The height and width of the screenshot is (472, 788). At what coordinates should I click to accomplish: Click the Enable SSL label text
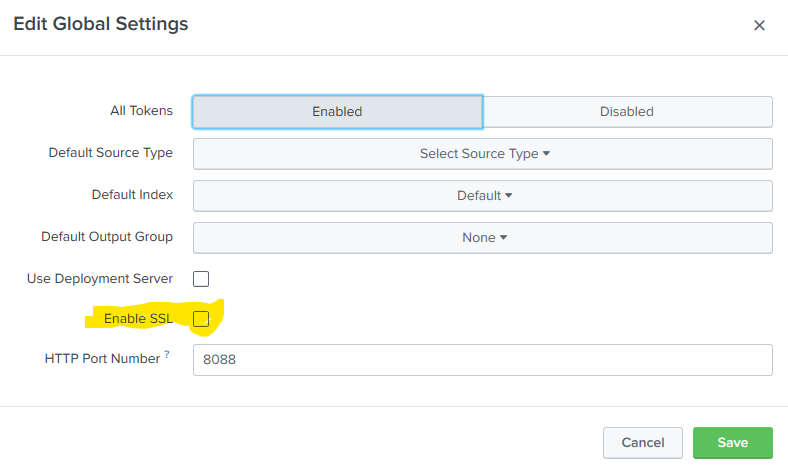point(138,319)
